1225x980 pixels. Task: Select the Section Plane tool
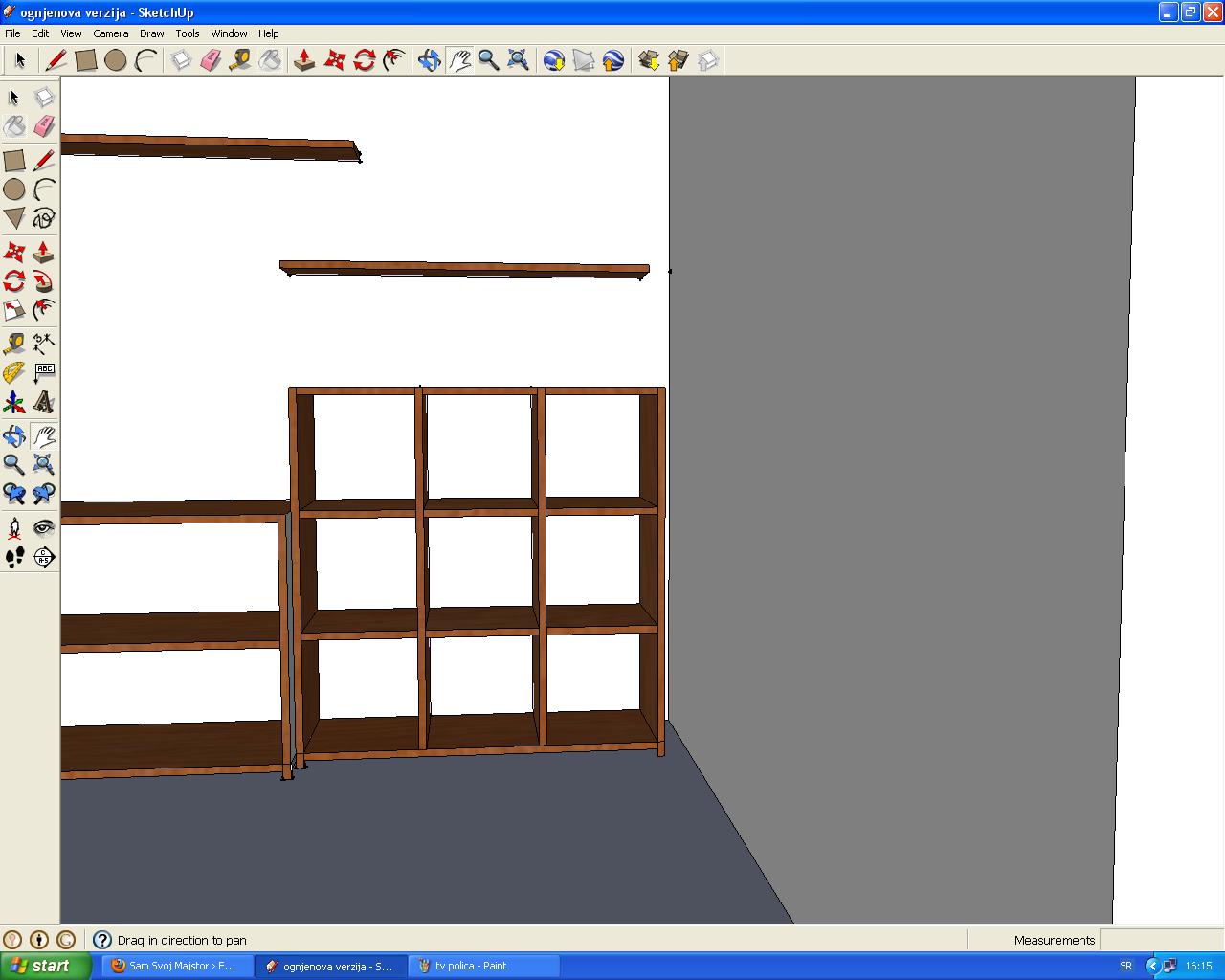43,557
